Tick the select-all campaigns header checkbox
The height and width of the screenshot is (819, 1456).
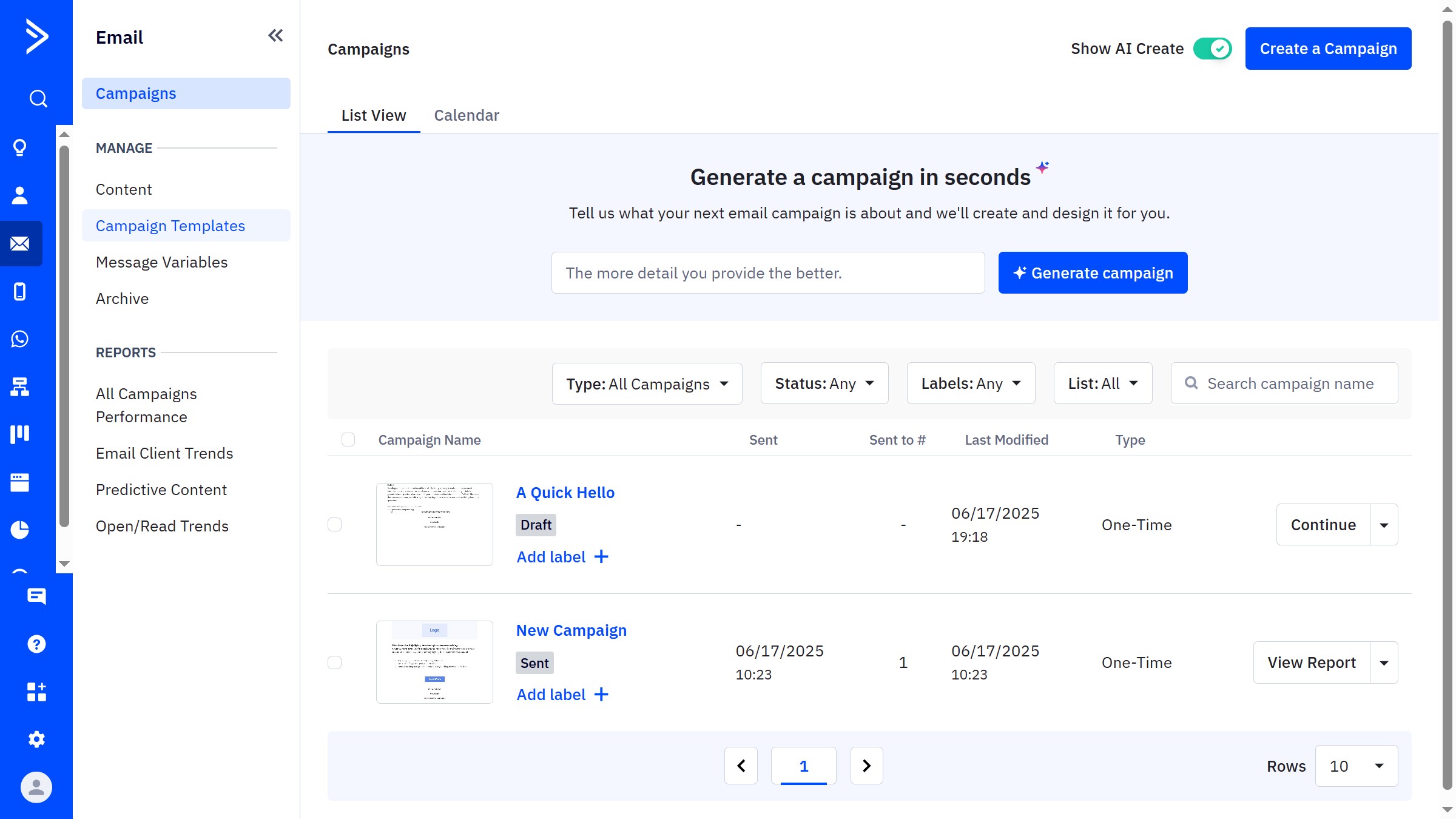tap(348, 439)
